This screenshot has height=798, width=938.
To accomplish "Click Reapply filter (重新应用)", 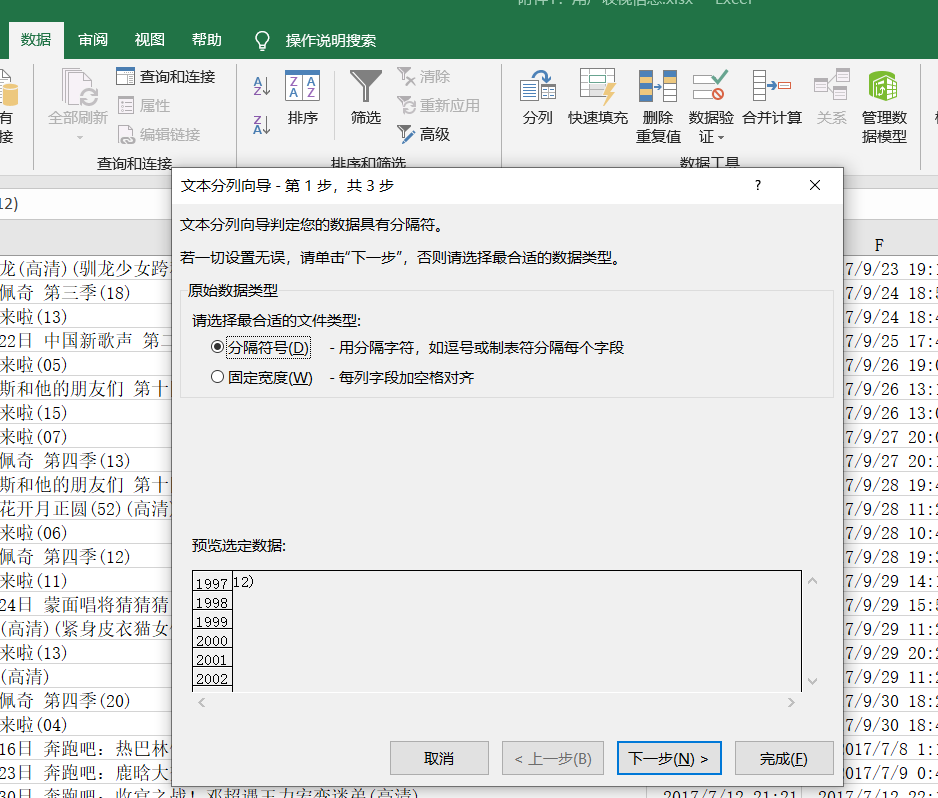I will coord(438,105).
